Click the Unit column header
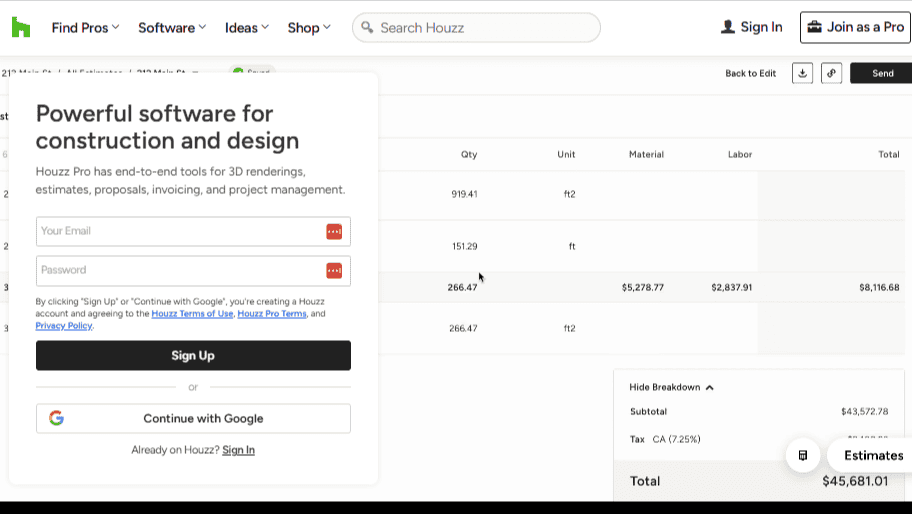Screen dimensions: 912x514 pos(566,154)
